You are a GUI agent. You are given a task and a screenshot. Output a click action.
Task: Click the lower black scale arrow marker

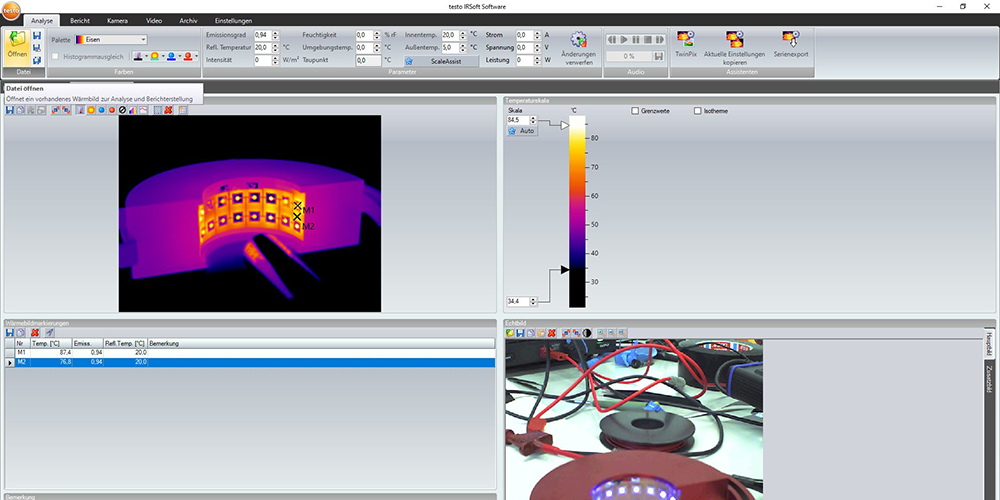click(565, 270)
